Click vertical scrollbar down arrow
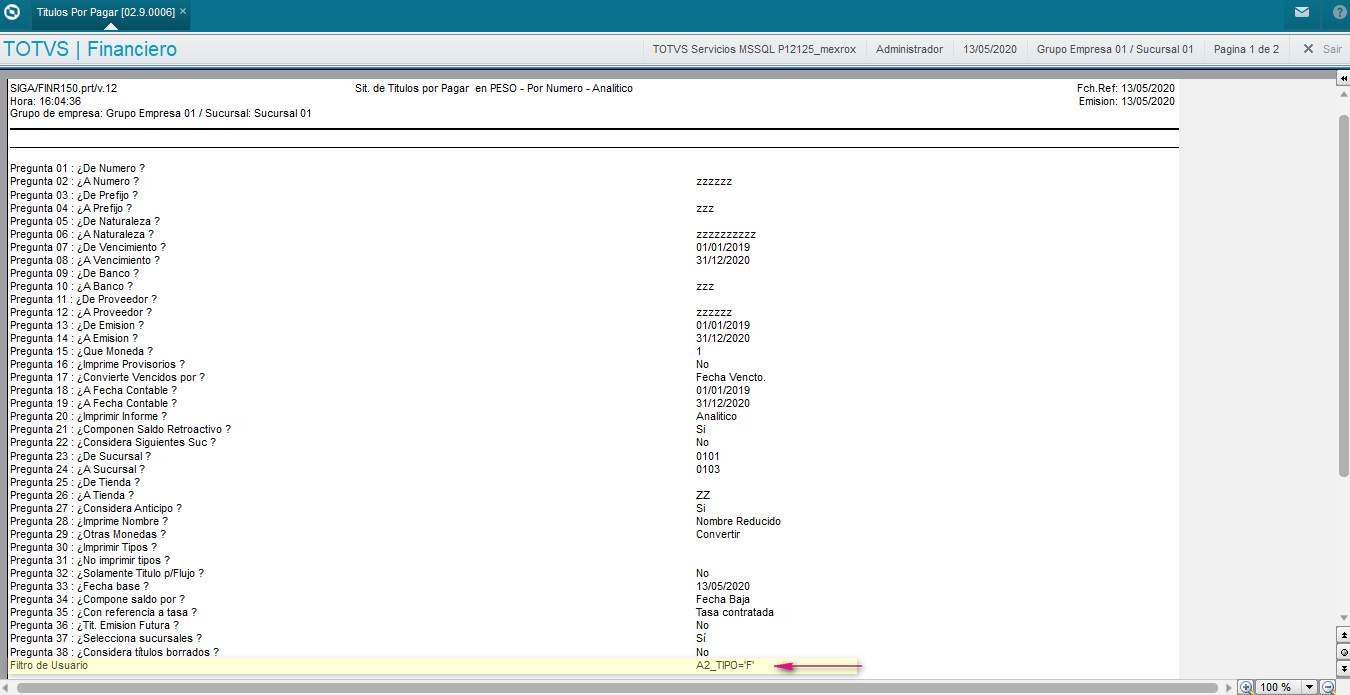1350x695 pixels. click(1343, 617)
